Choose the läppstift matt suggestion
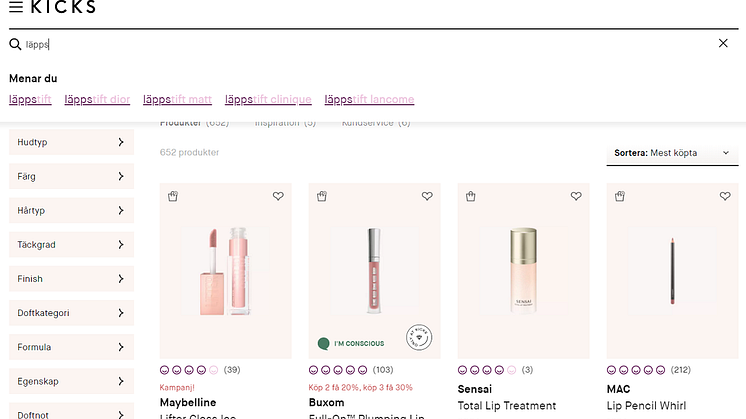746x419 pixels. tap(177, 99)
